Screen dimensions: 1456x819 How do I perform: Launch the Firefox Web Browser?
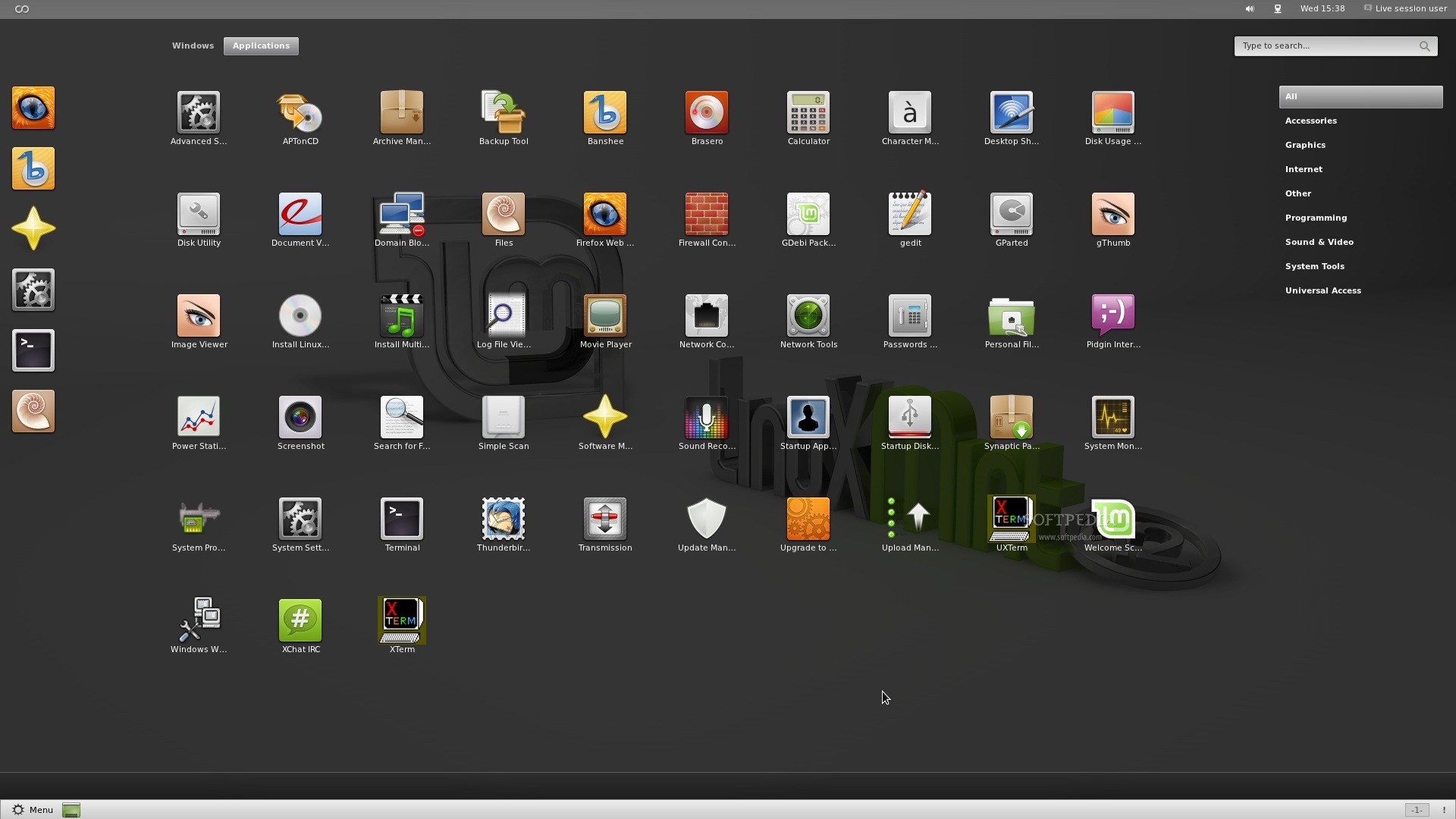coord(604,215)
